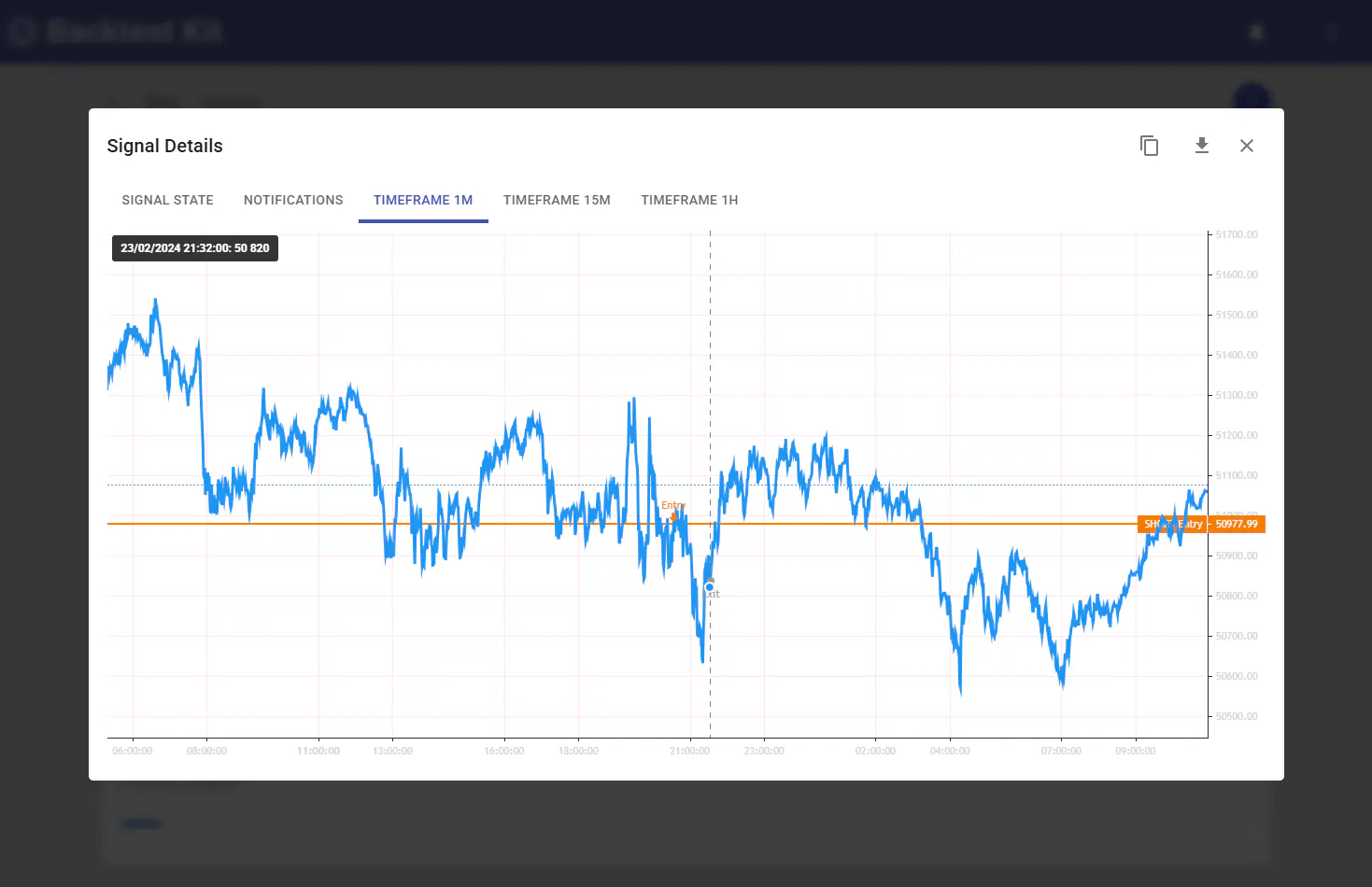This screenshot has height=887, width=1372.
Task: Close the Signal Details dialog
Action: click(x=1247, y=146)
